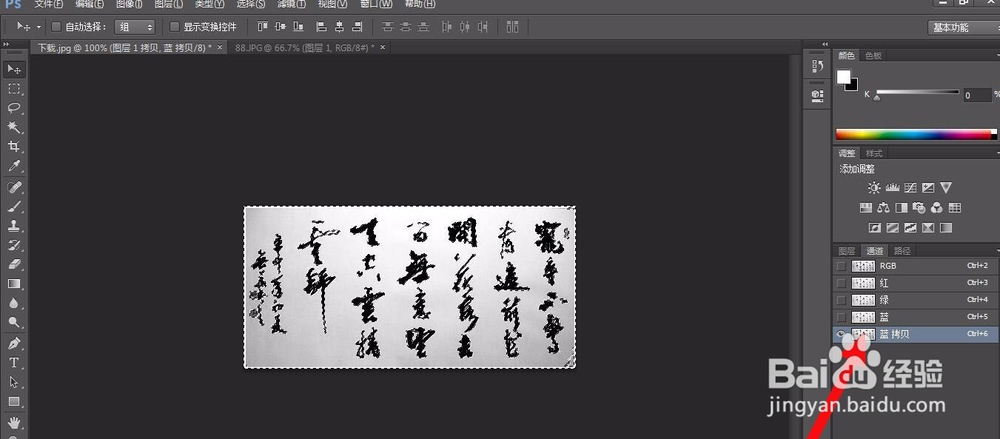Add a Photo Filter adjustment
Viewport: 1000px width, 439px height.
[x=919, y=207]
